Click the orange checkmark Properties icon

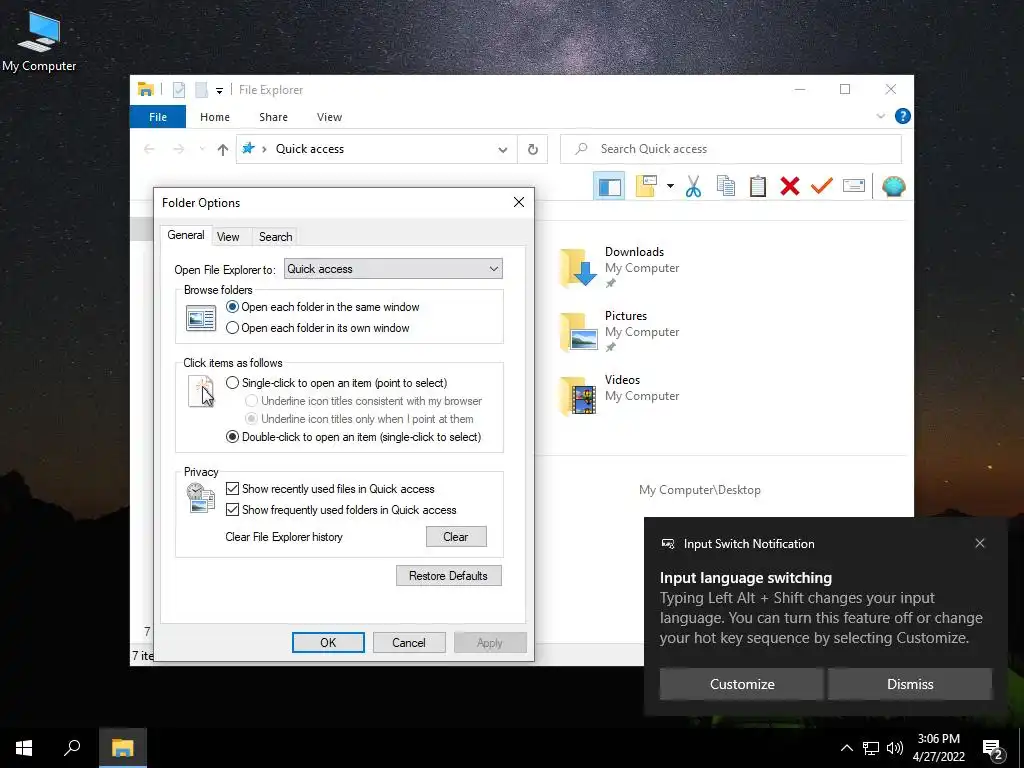(822, 186)
